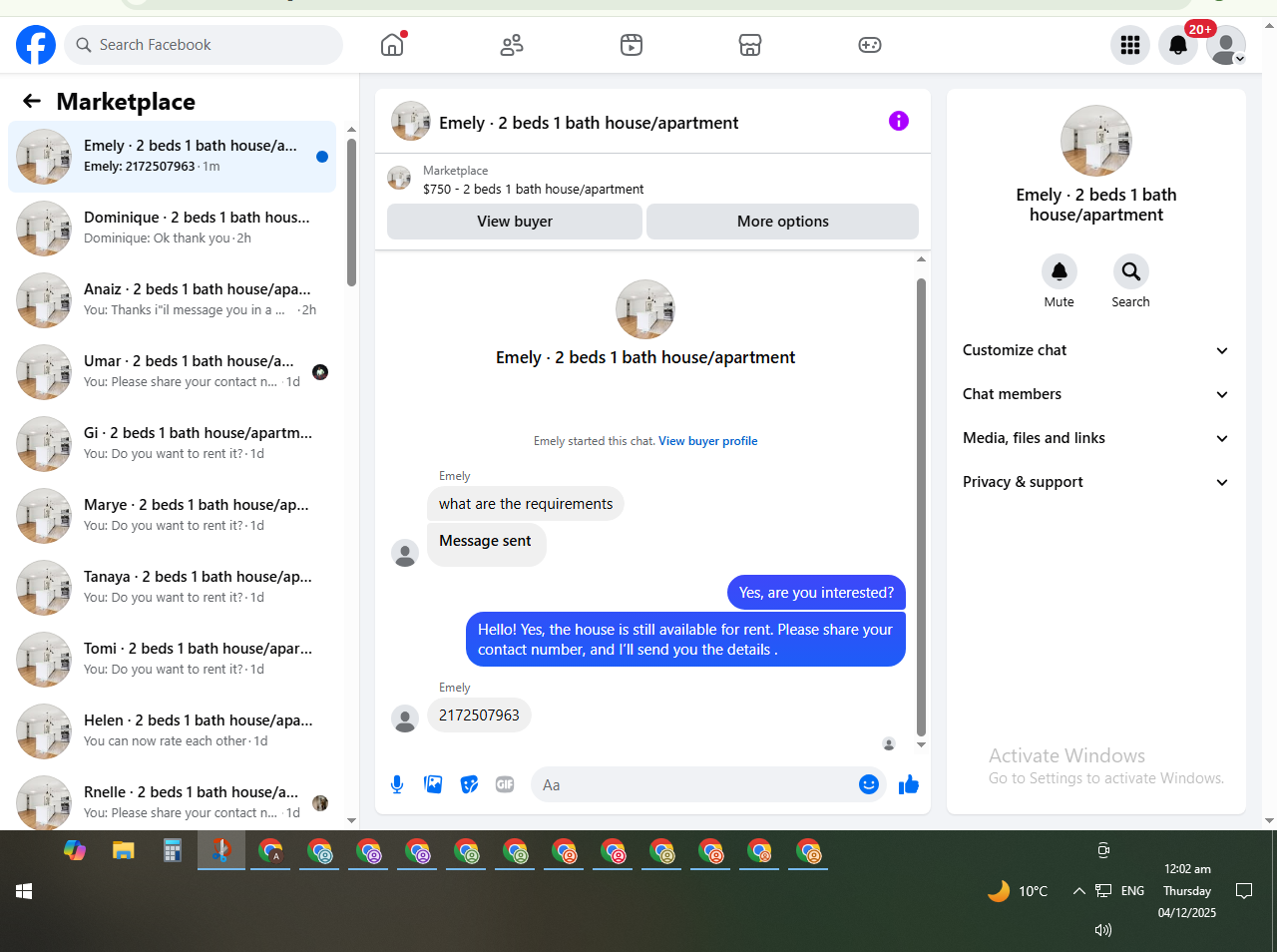Open the Tomi conversation
The width and height of the screenshot is (1277, 952).
pyautogui.click(x=172, y=660)
